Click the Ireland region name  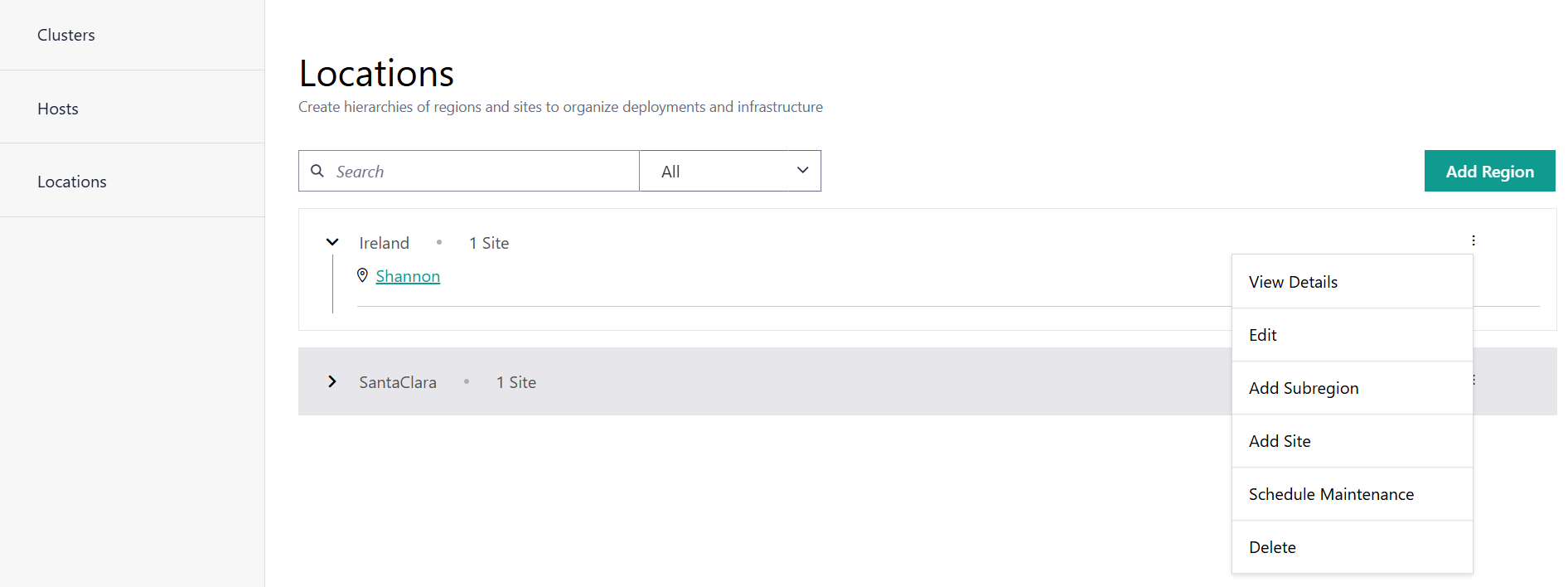(384, 243)
